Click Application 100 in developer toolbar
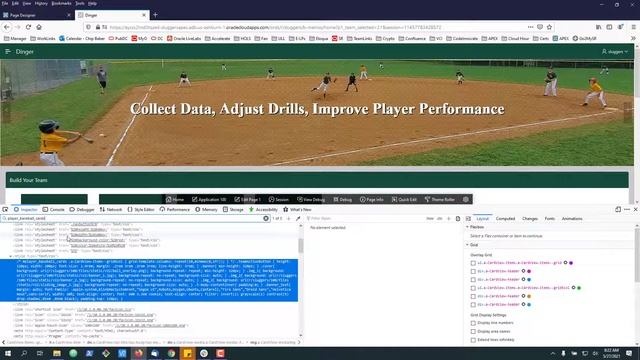640x360 pixels. [x=209, y=199]
